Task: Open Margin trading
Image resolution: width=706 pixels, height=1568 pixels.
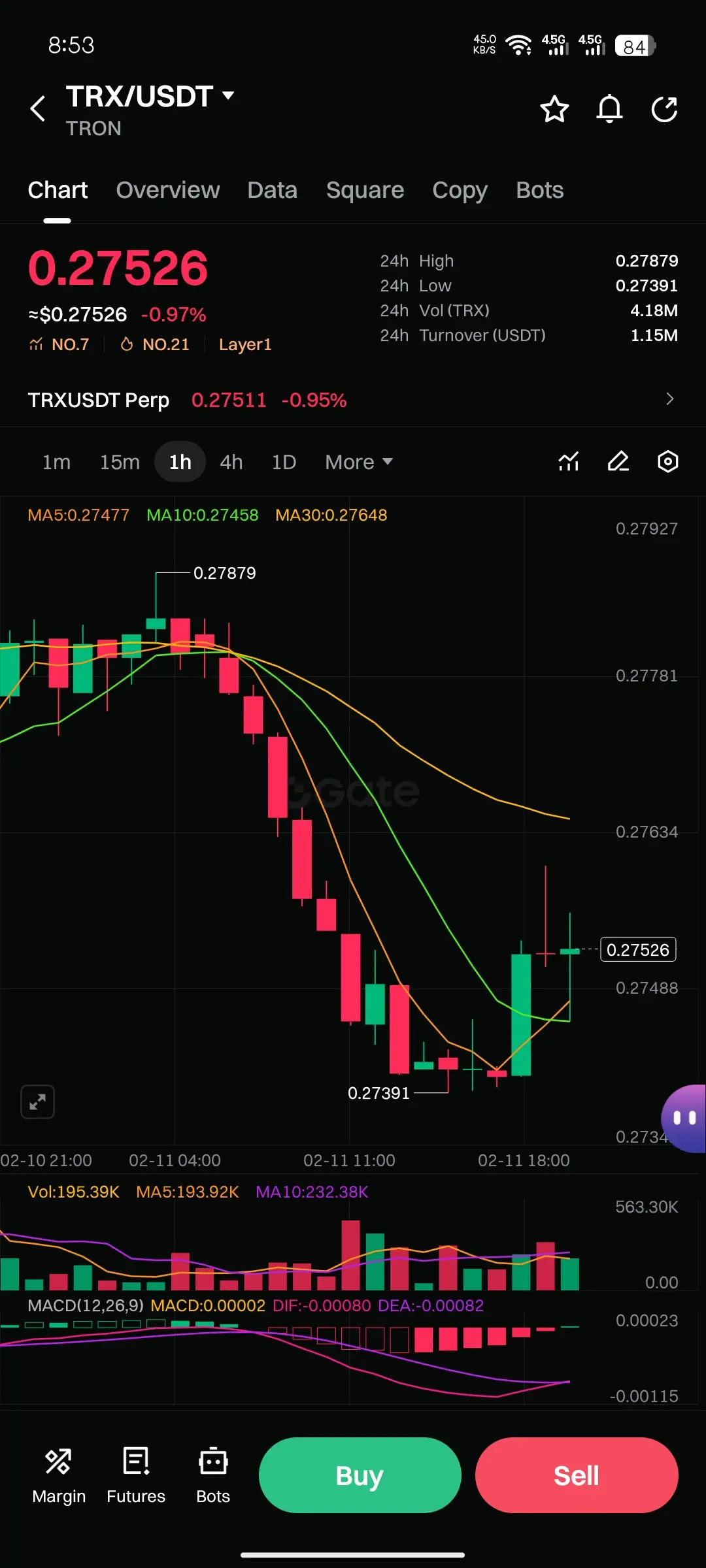Action: 59,1476
